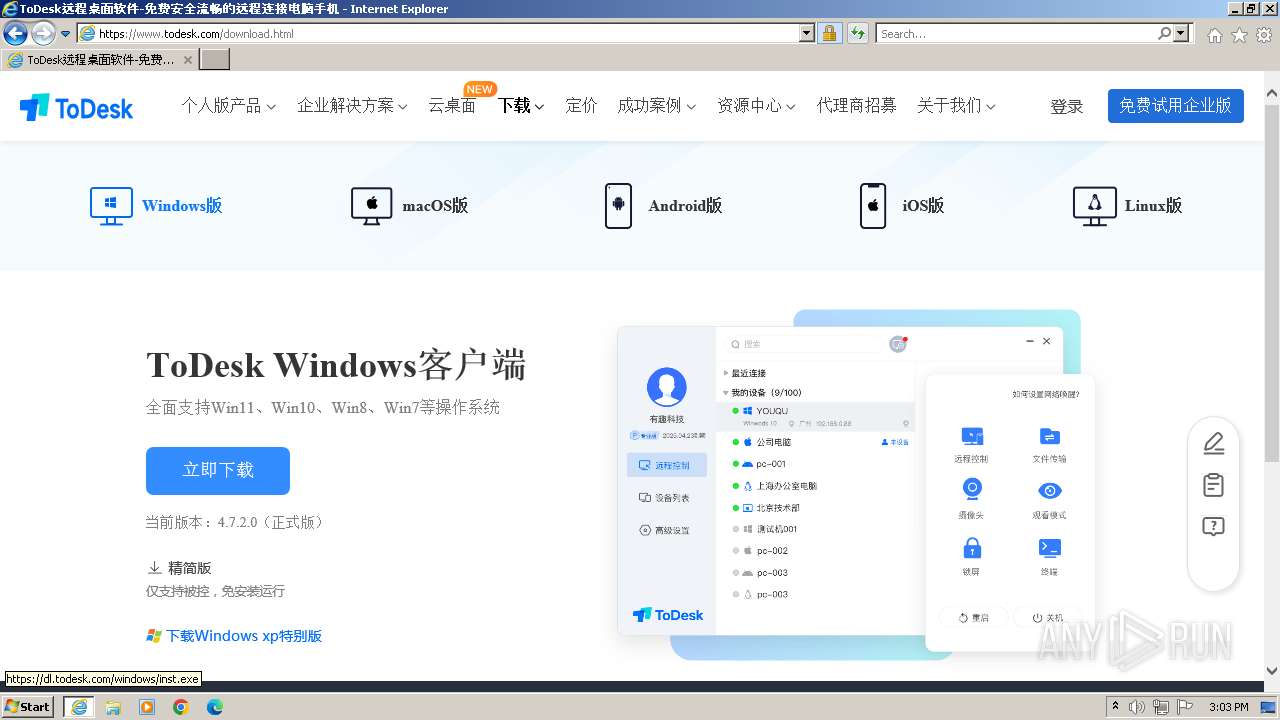Click the pencil feedback icon on sidebar
1280x720 pixels.
pos(1213,443)
